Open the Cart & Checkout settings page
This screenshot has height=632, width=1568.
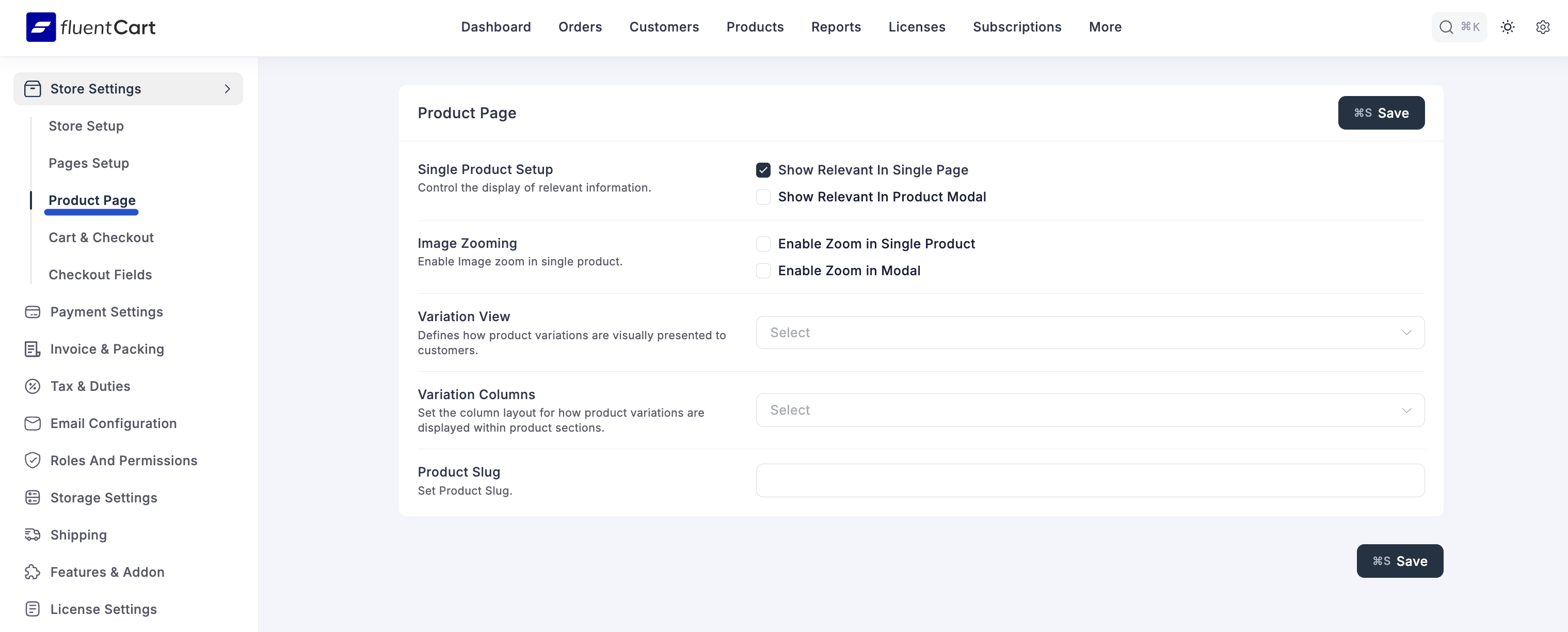(x=101, y=238)
